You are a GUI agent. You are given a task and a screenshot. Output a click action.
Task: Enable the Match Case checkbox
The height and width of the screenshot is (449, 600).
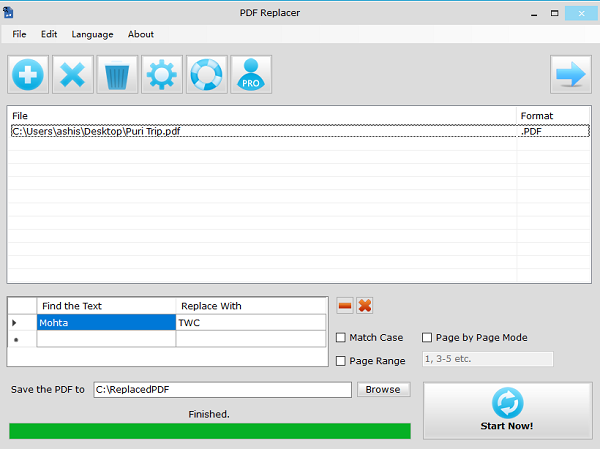pos(341,338)
